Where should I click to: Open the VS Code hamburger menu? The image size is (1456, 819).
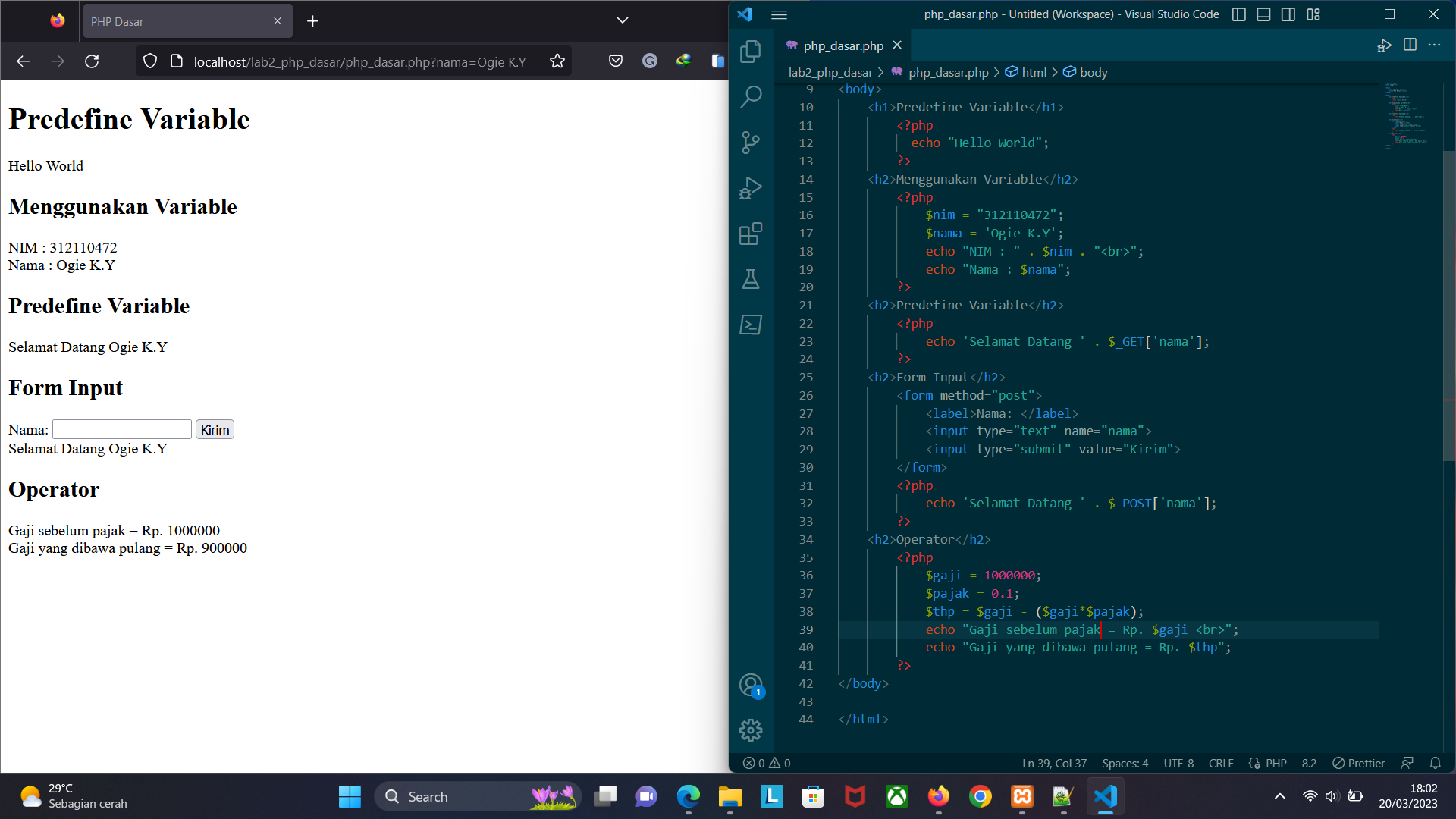779,14
